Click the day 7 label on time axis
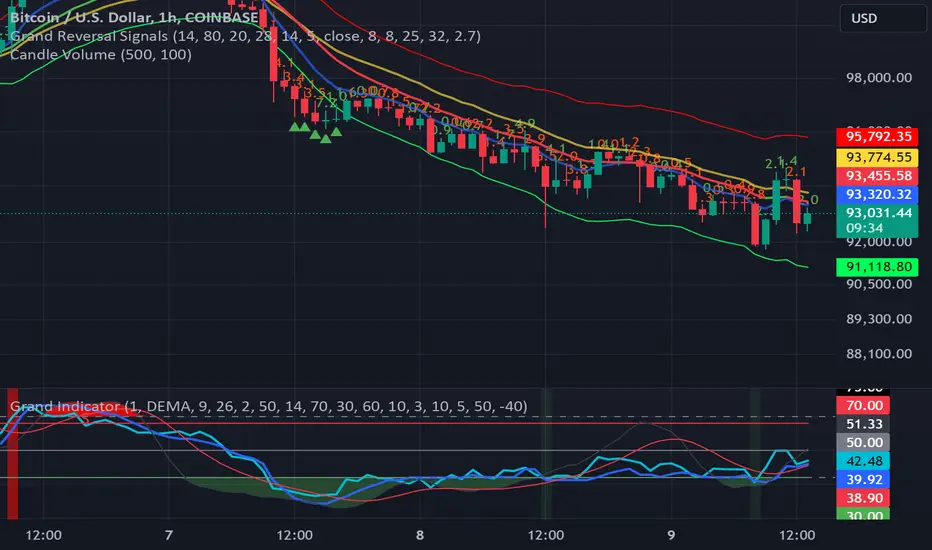 pos(169,535)
